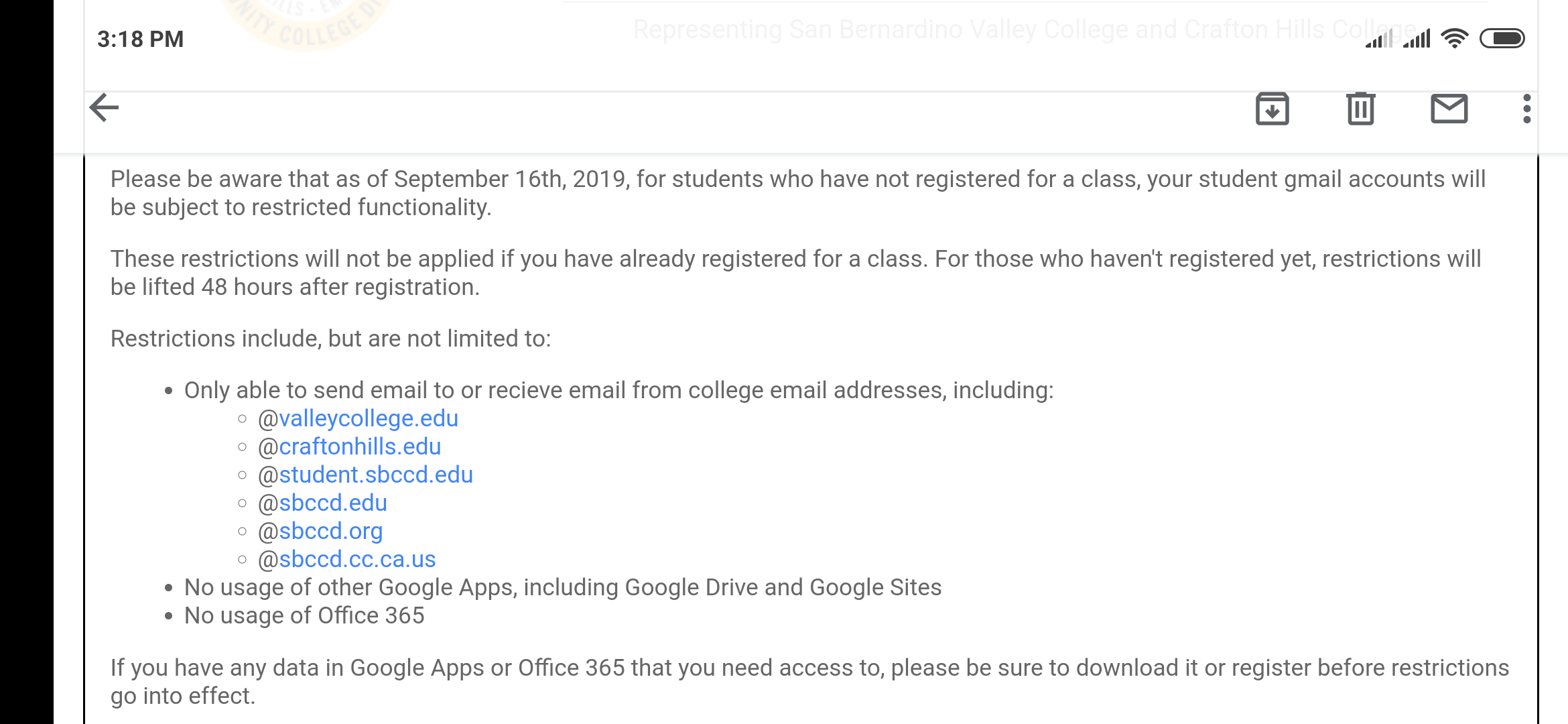Open the sbccd.org link

pyautogui.click(x=330, y=531)
